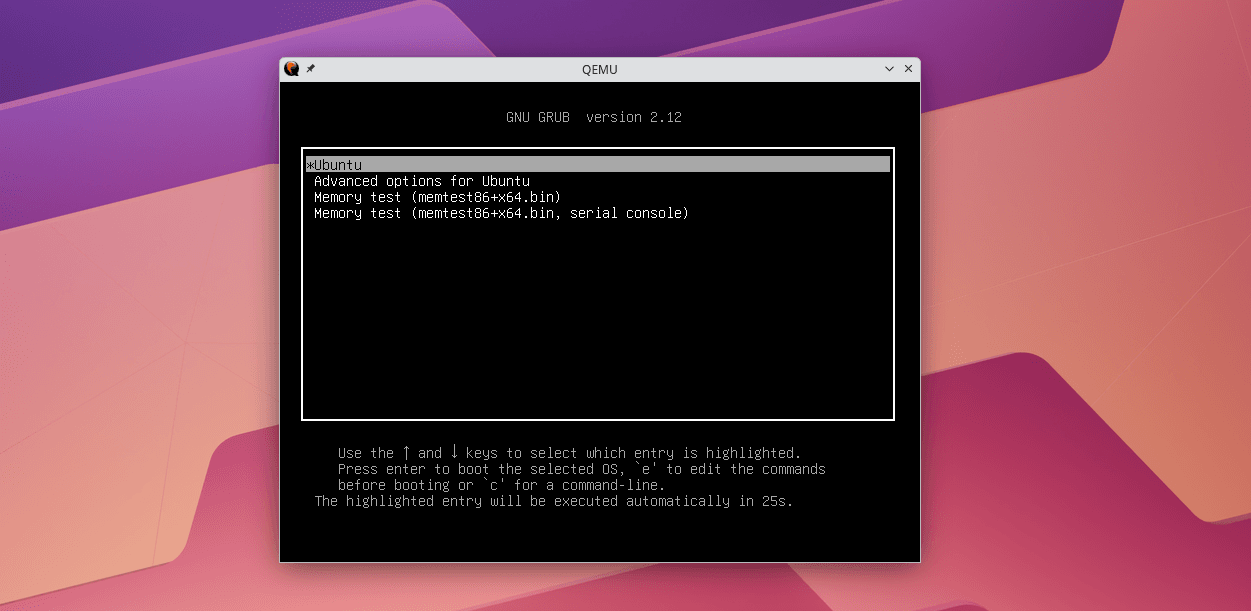The width and height of the screenshot is (1251, 611).
Task: Select the highlighted Ubuntu boot entry
Action: click(598, 164)
